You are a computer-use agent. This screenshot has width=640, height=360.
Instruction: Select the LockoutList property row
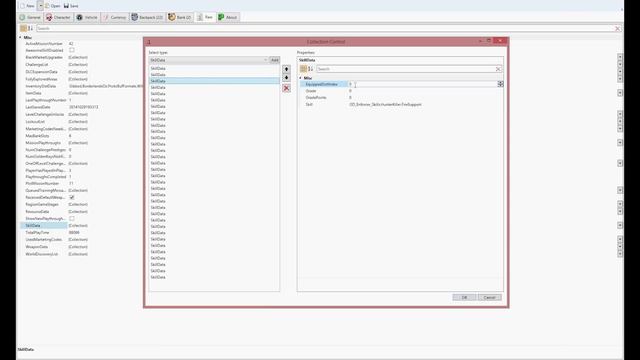pyautogui.click(x=35, y=122)
